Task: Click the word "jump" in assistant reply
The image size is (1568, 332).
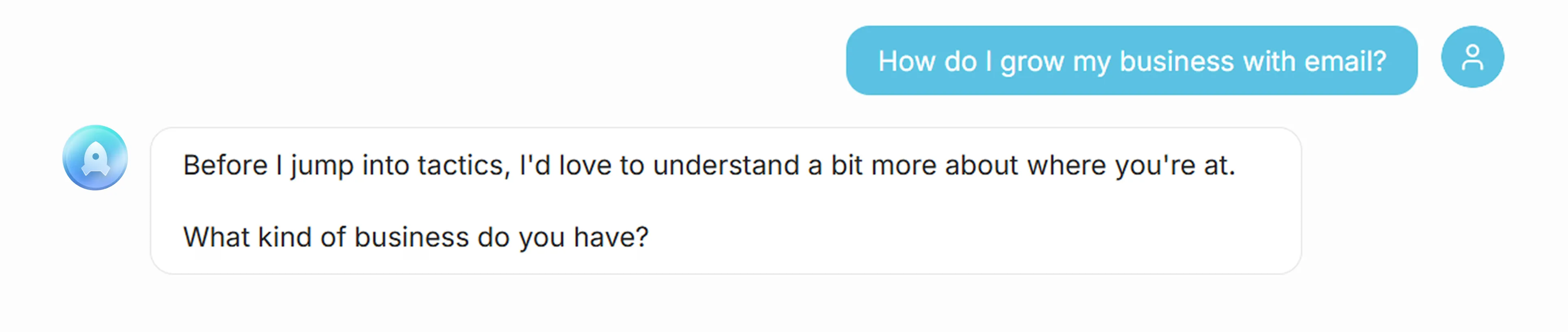Action: coord(322,166)
